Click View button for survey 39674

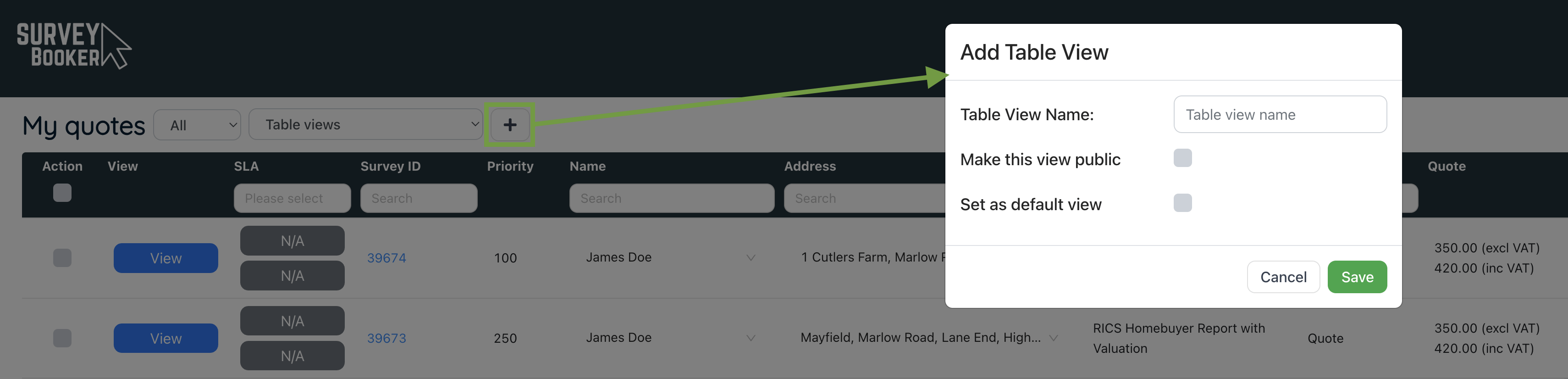pos(166,258)
